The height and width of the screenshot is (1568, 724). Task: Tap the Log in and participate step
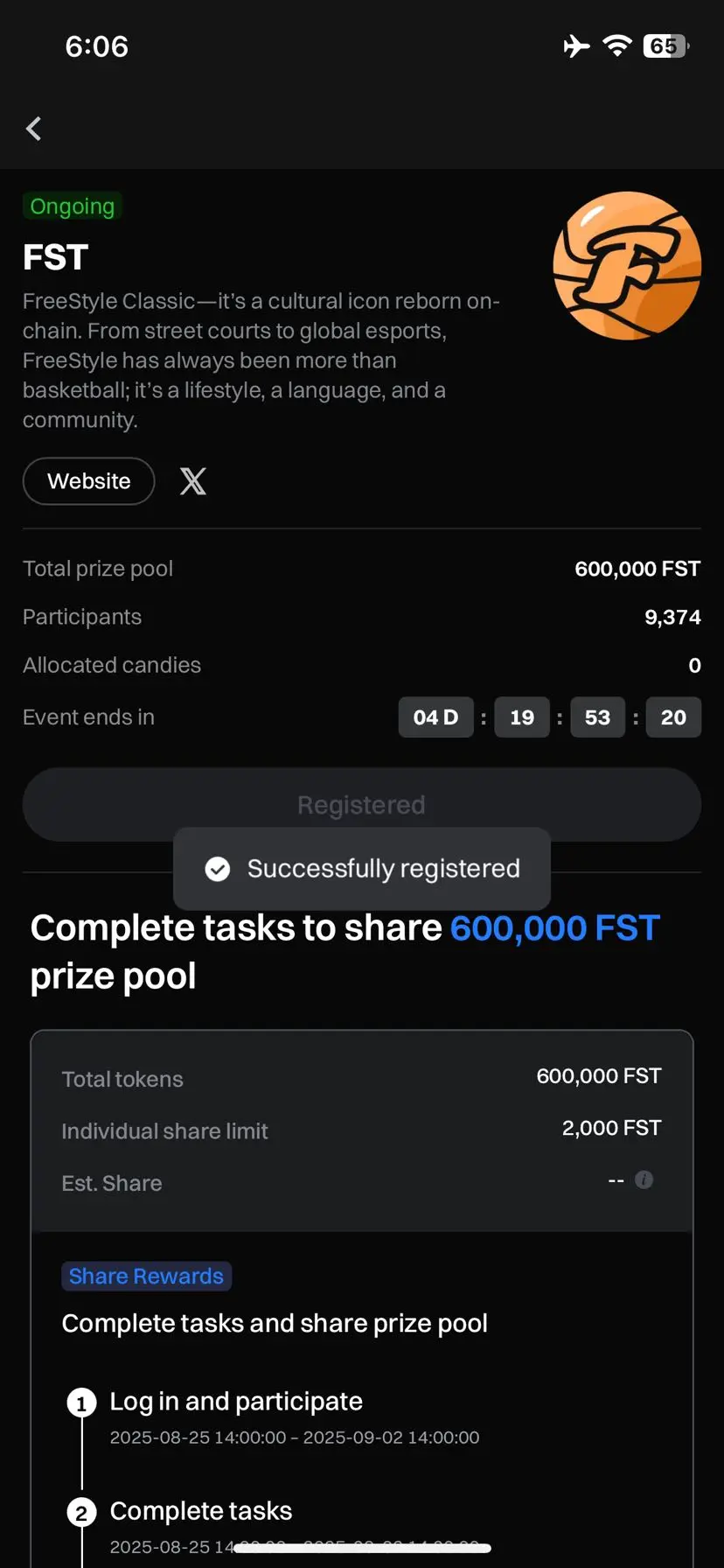point(236,1402)
